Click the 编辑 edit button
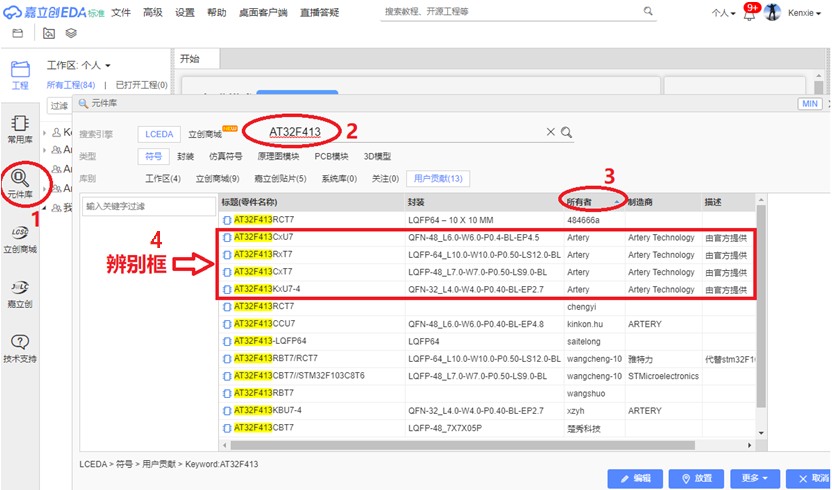832x490 pixels. click(x=635, y=478)
